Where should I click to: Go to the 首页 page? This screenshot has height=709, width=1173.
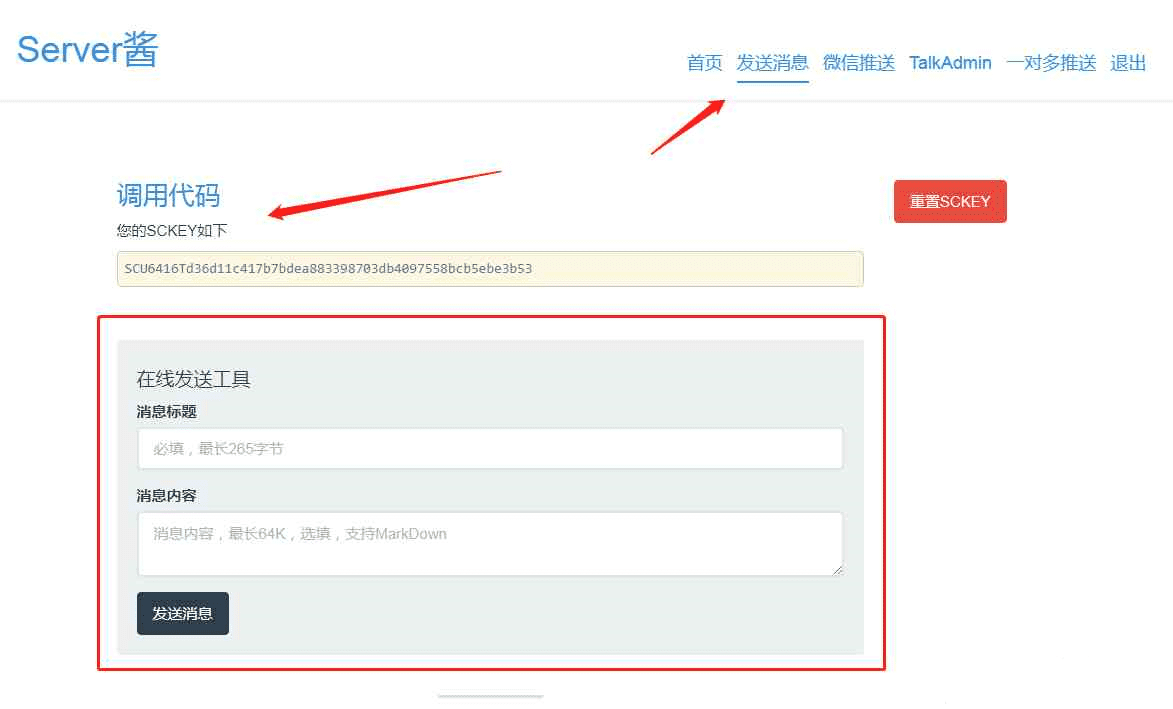pos(704,63)
